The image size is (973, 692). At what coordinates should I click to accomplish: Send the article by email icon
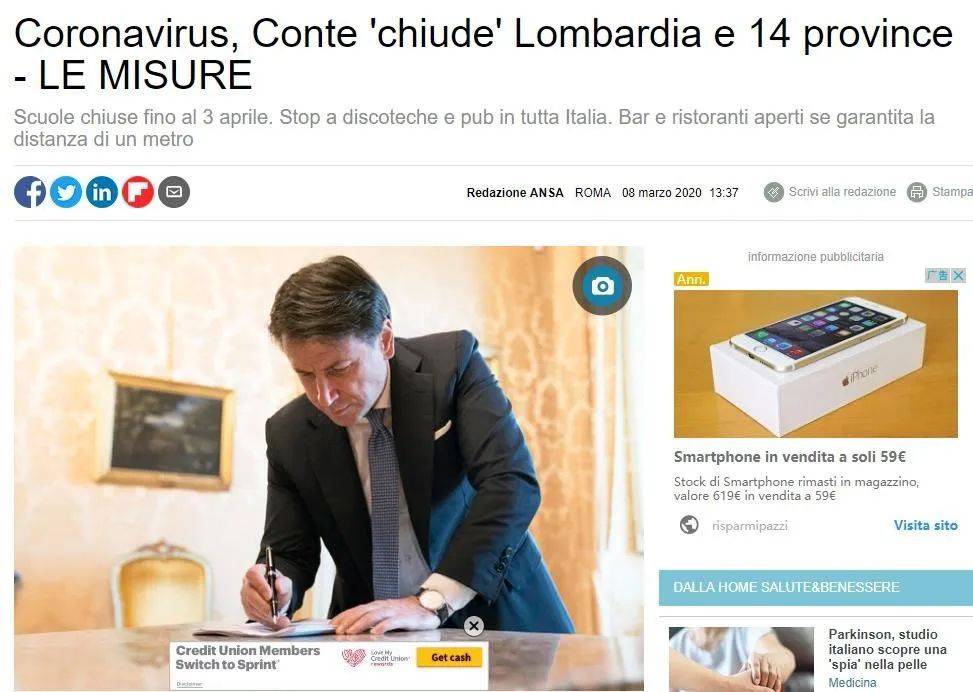(174, 192)
